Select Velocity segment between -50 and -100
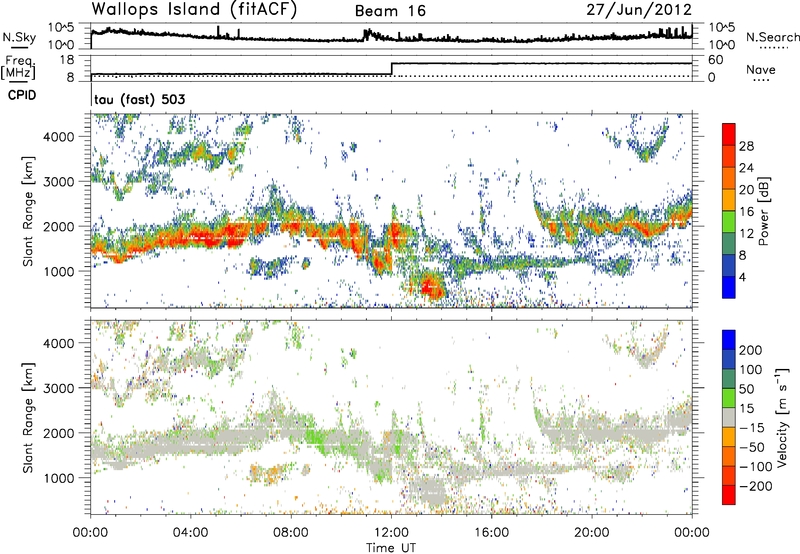Viewport: 800px width, 554px height. [729, 456]
